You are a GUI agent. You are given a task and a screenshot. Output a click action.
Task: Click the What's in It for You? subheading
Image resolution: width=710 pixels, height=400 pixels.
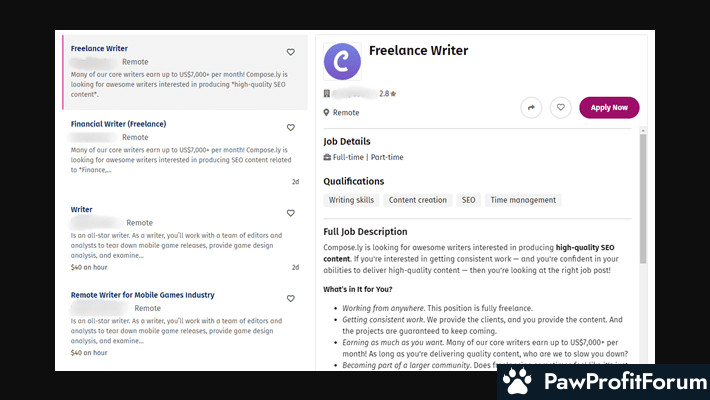(358, 289)
